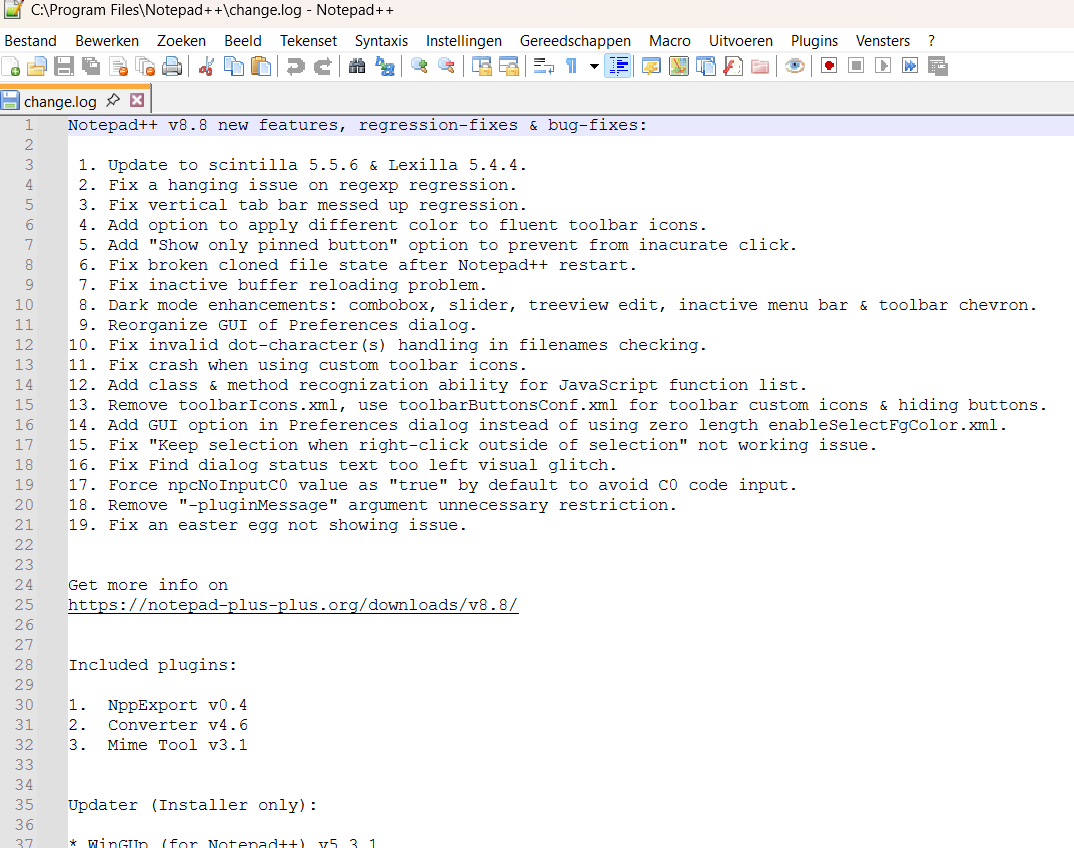Open Find with the binoculars icon
1074x848 pixels.
(357, 66)
